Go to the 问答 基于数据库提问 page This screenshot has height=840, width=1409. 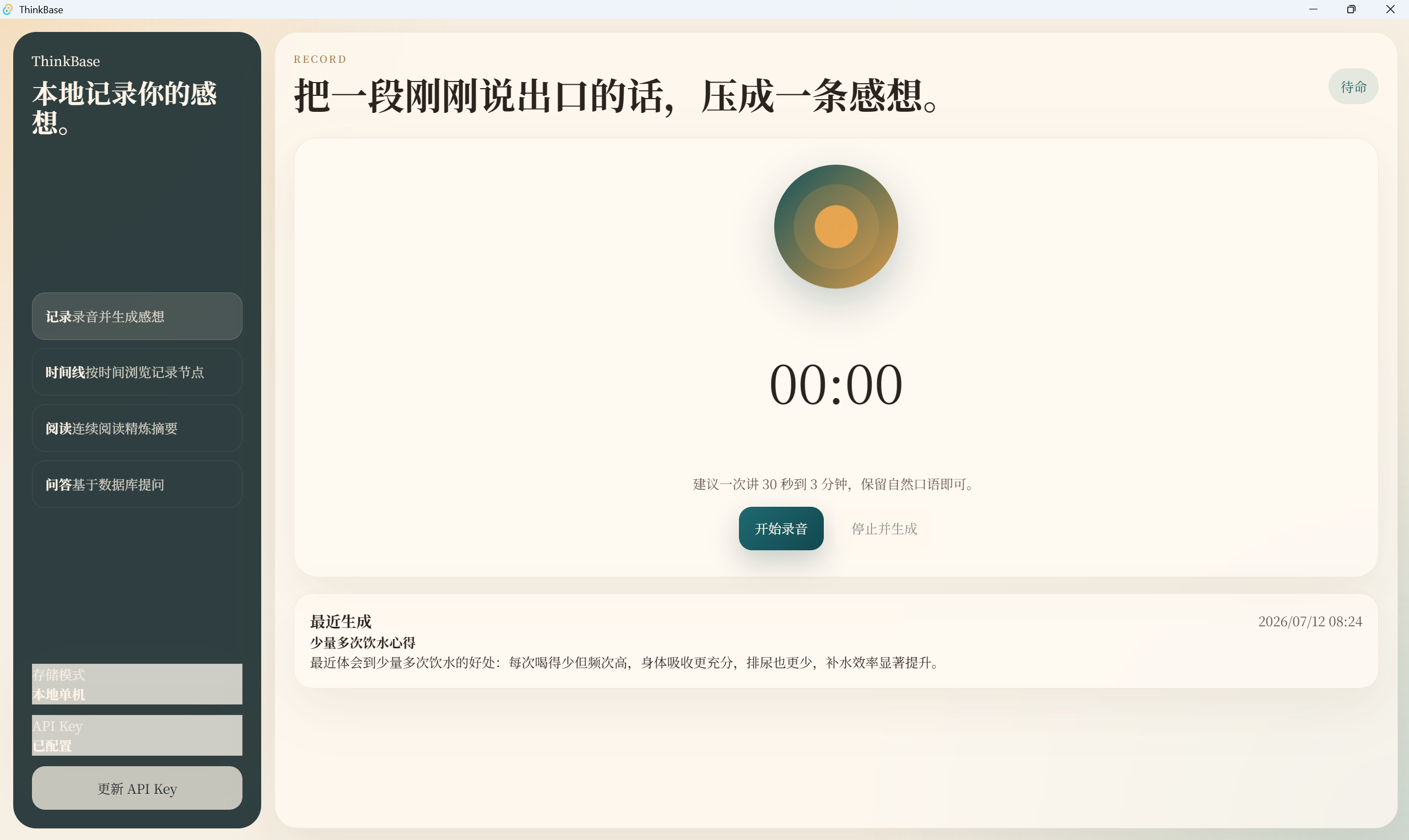click(137, 484)
